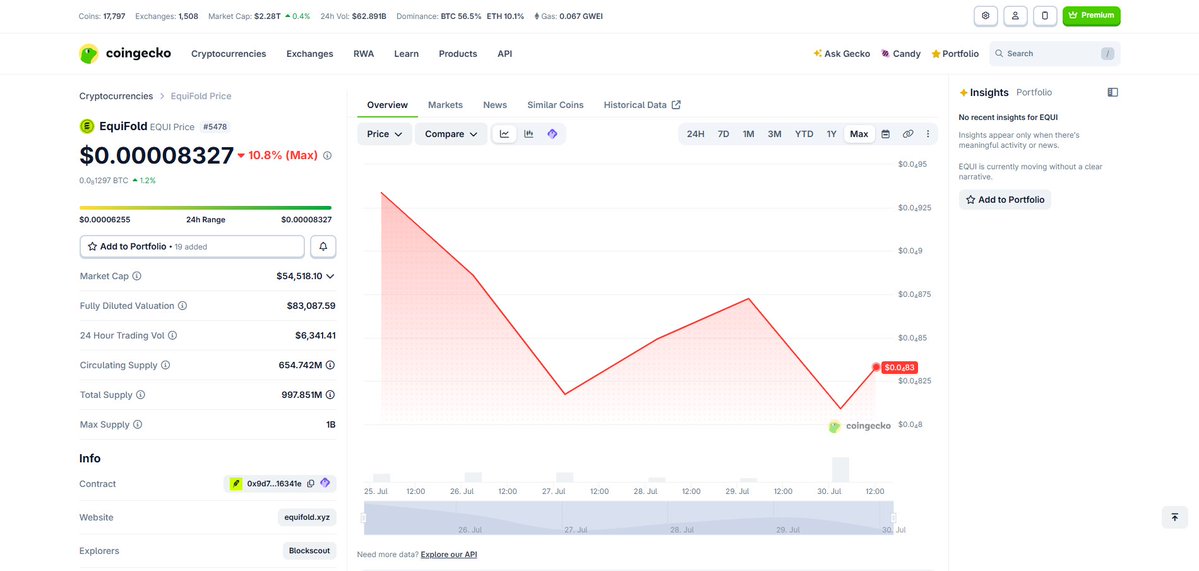This screenshot has width=1199, height=571.
Task: Select the line chart view icon
Action: coord(505,134)
